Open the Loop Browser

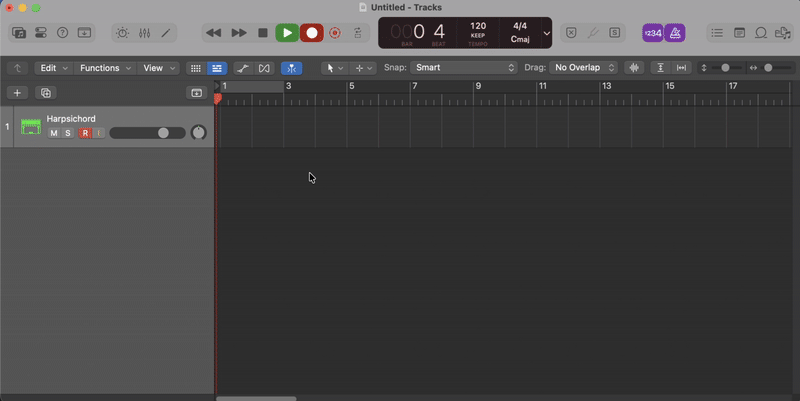click(x=761, y=33)
